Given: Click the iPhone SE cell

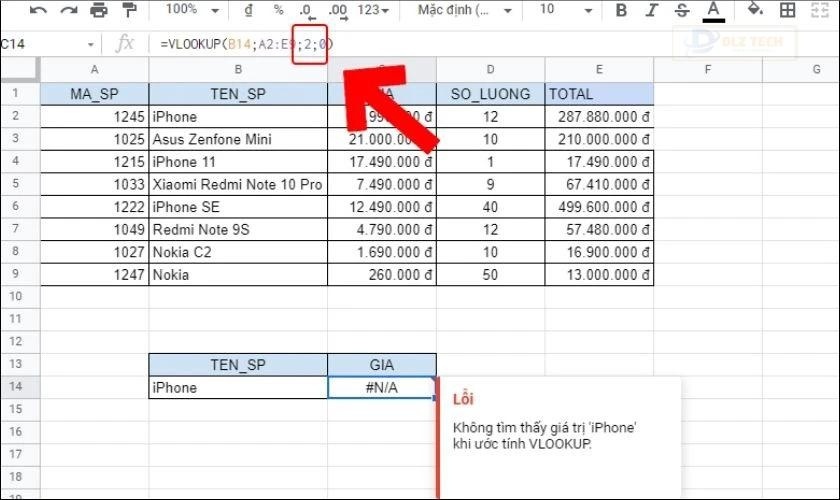Looking at the screenshot, I should [x=238, y=206].
